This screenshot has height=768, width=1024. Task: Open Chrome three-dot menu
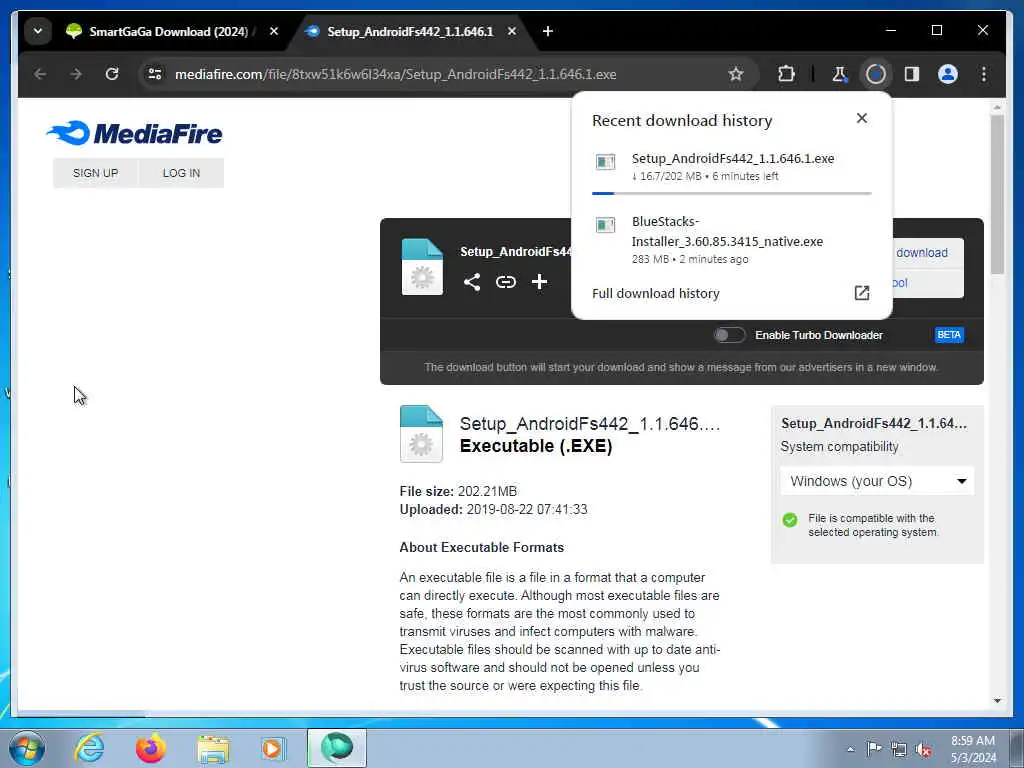[984, 74]
